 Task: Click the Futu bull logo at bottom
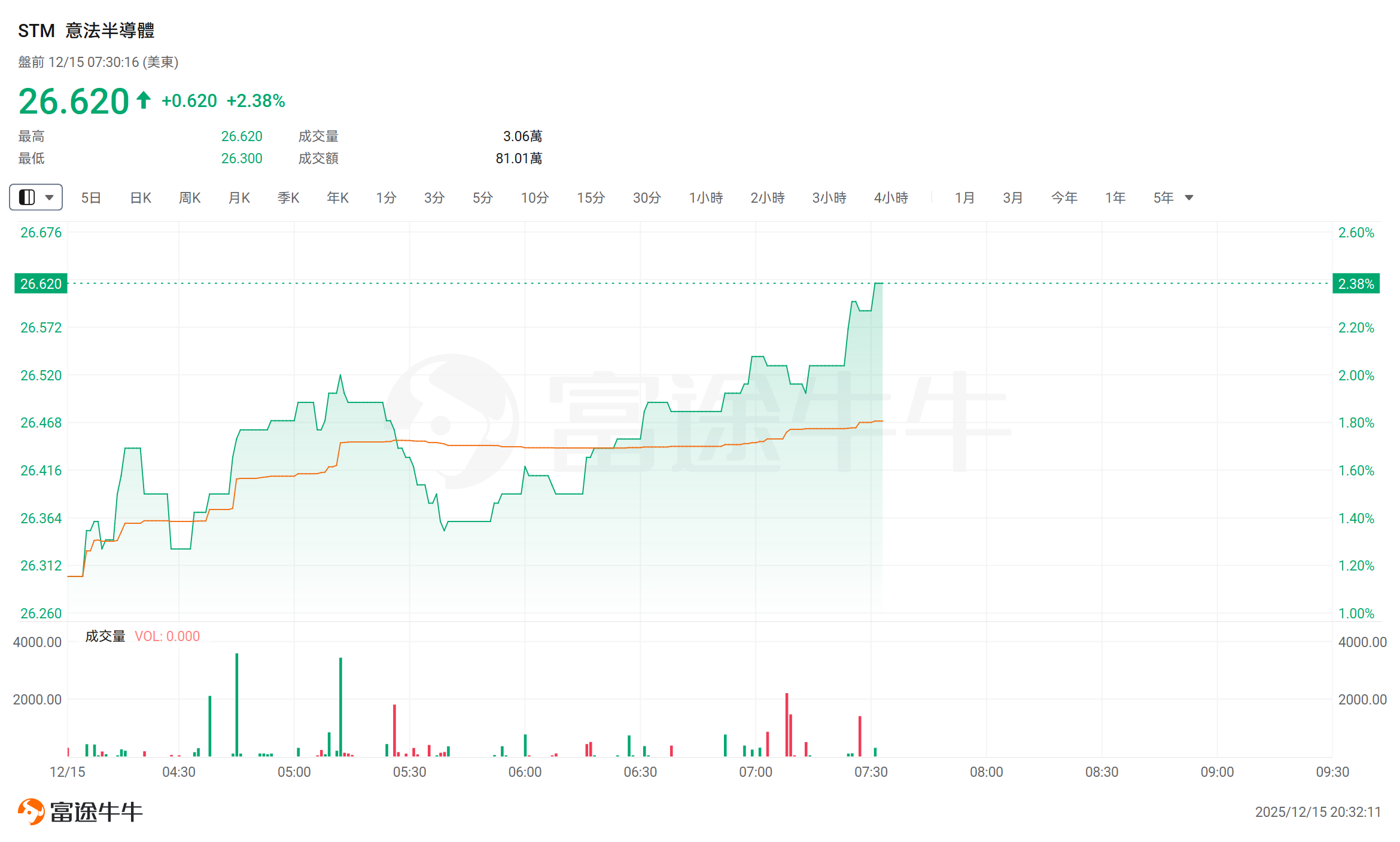tap(31, 812)
